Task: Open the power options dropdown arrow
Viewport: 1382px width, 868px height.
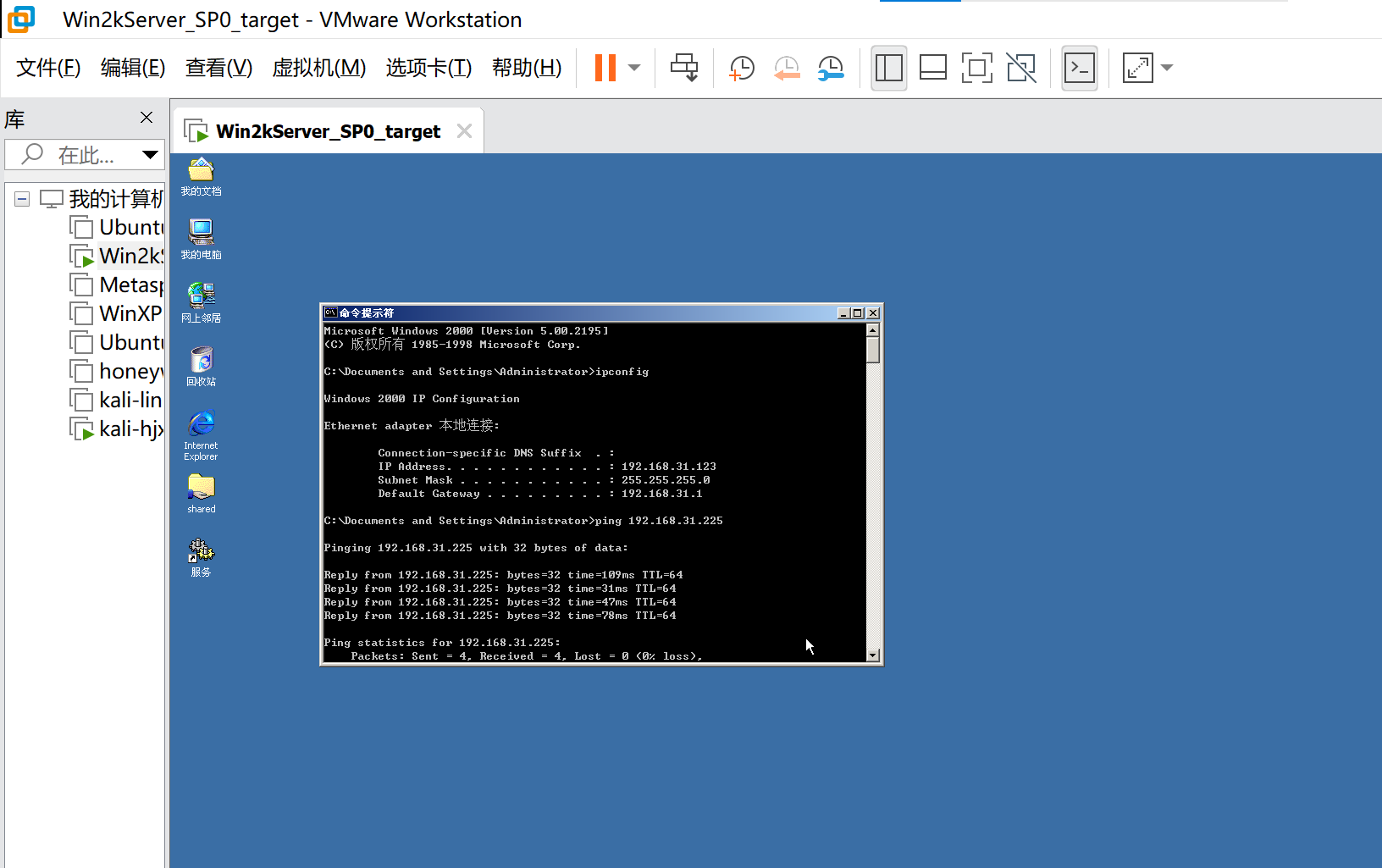Action: (x=634, y=68)
